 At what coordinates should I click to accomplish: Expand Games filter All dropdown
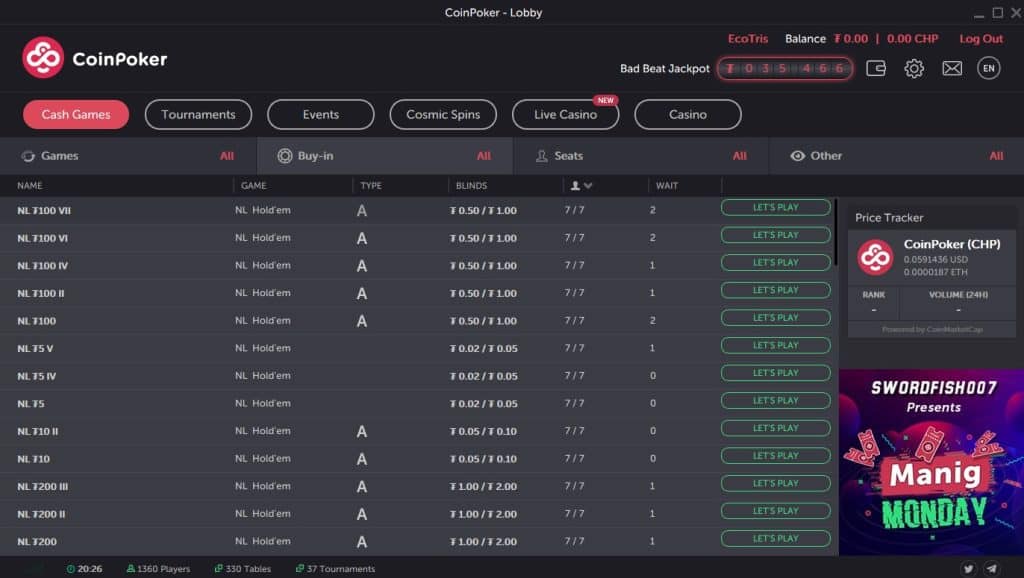pyautogui.click(x=227, y=156)
